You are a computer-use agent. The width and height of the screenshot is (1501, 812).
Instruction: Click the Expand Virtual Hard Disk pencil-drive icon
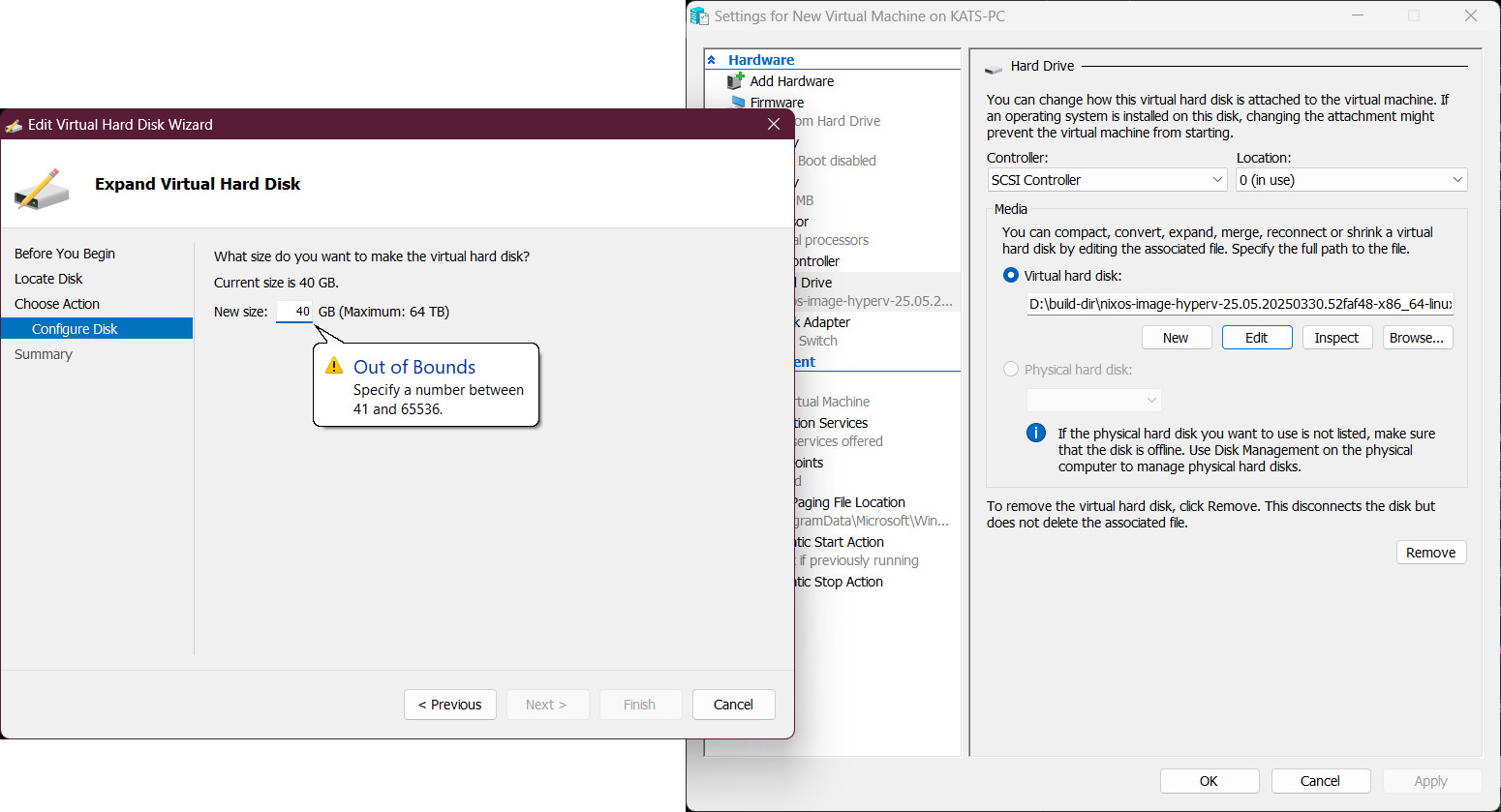point(42,189)
